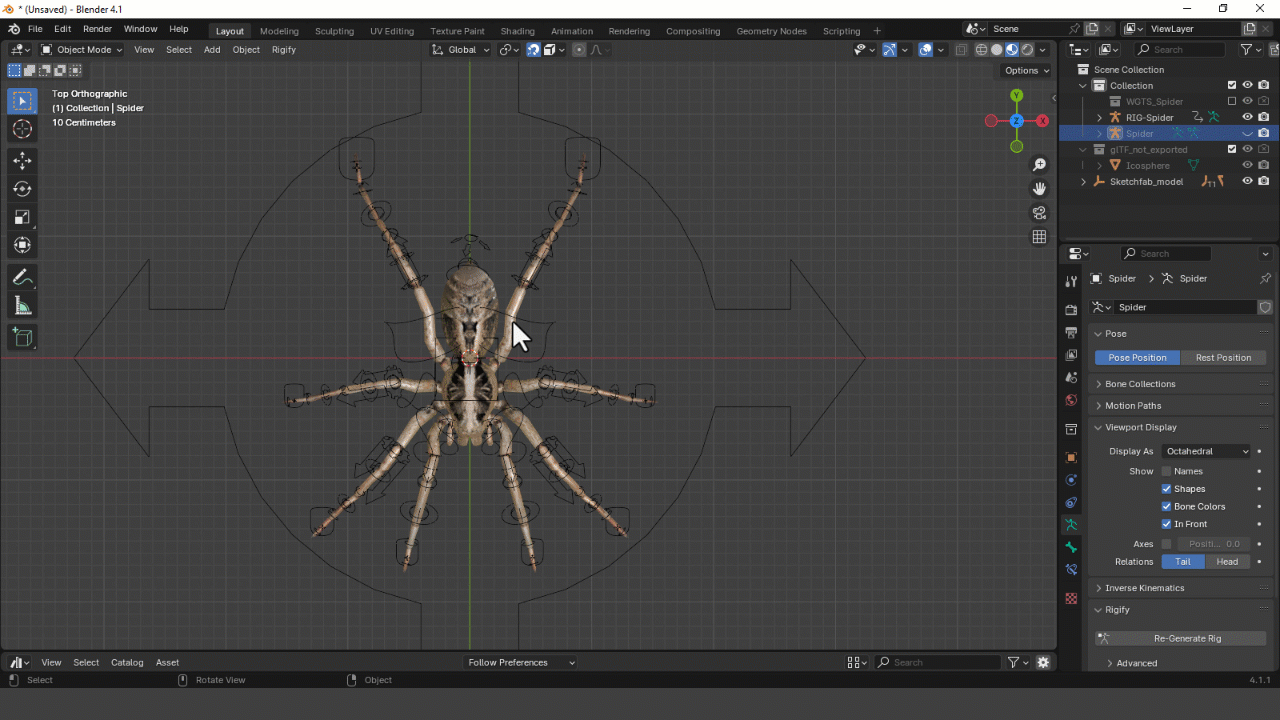Open the Display As dropdown
Viewport: 1280px width, 720px height.
(x=1207, y=451)
